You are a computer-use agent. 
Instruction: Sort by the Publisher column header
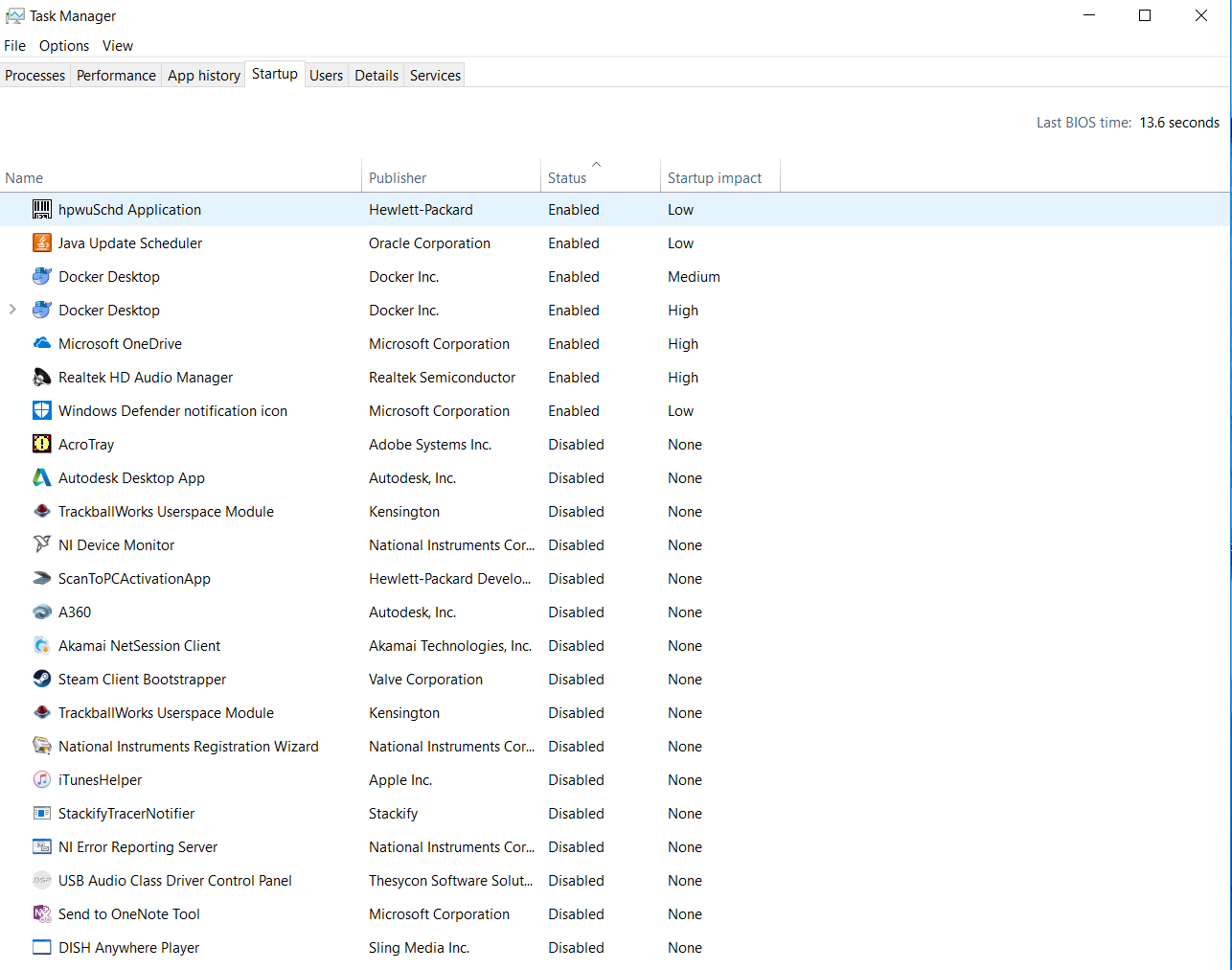point(451,177)
